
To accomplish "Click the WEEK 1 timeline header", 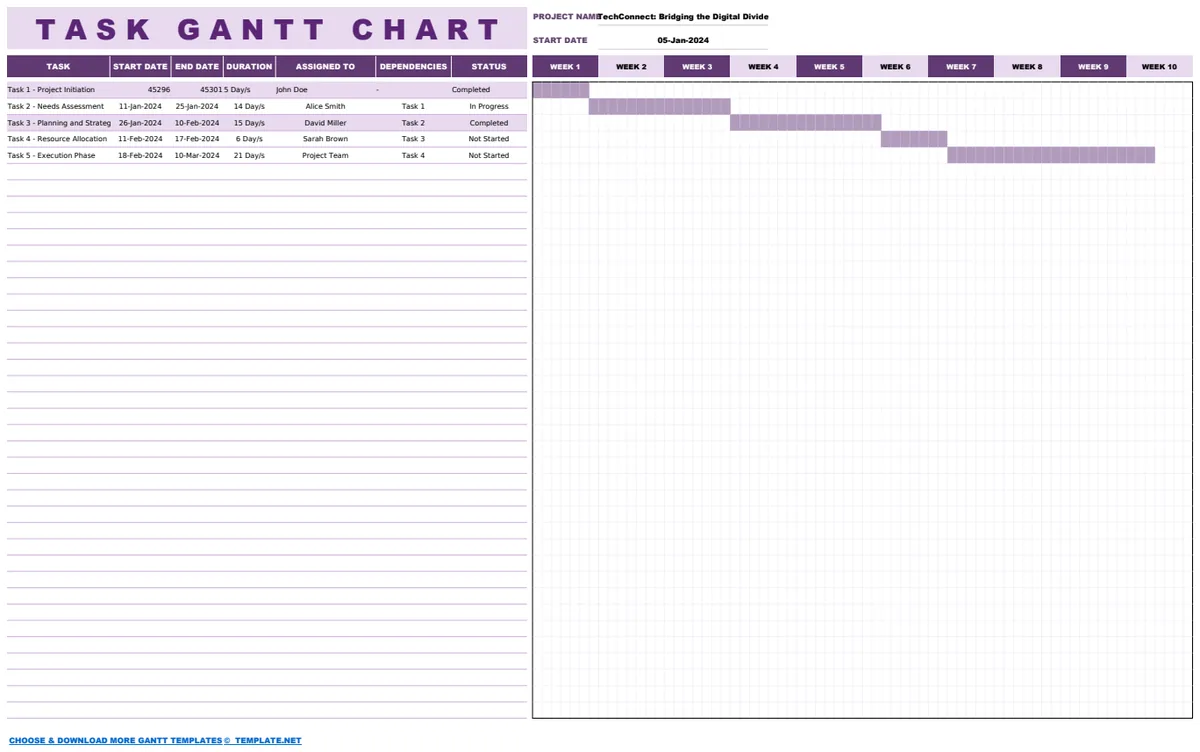I will point(565,67).
